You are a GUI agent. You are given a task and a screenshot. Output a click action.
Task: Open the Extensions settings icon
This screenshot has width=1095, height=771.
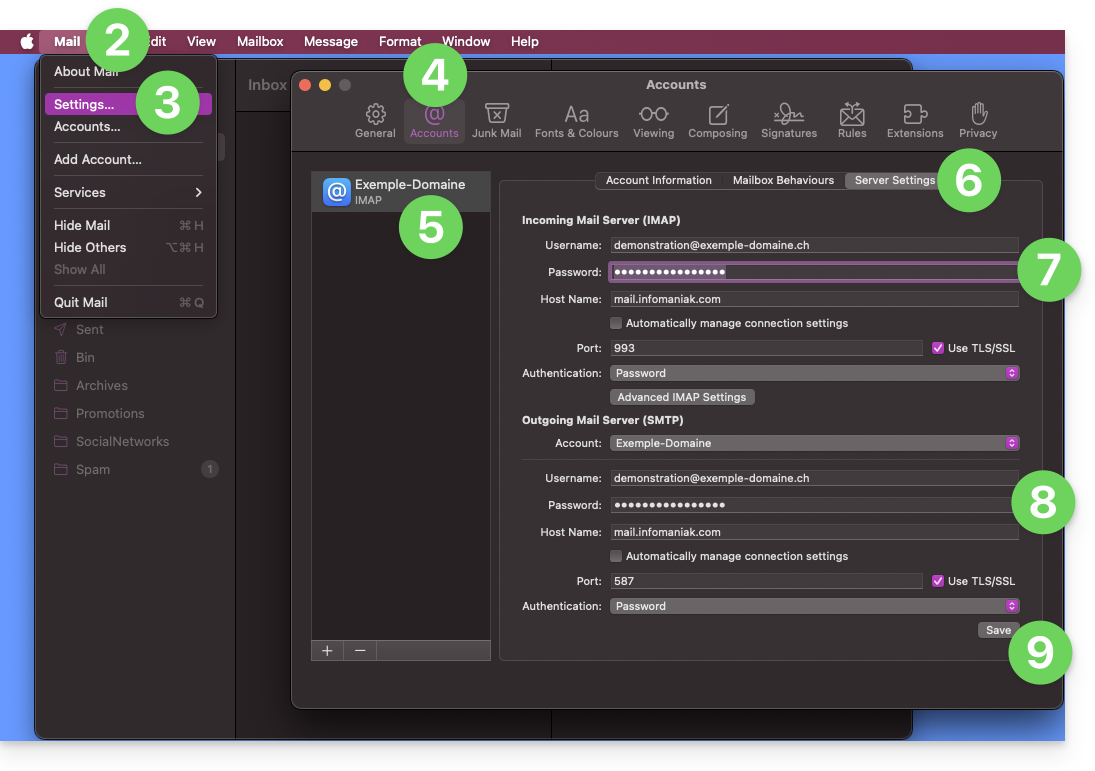click(x=915, y=121)
